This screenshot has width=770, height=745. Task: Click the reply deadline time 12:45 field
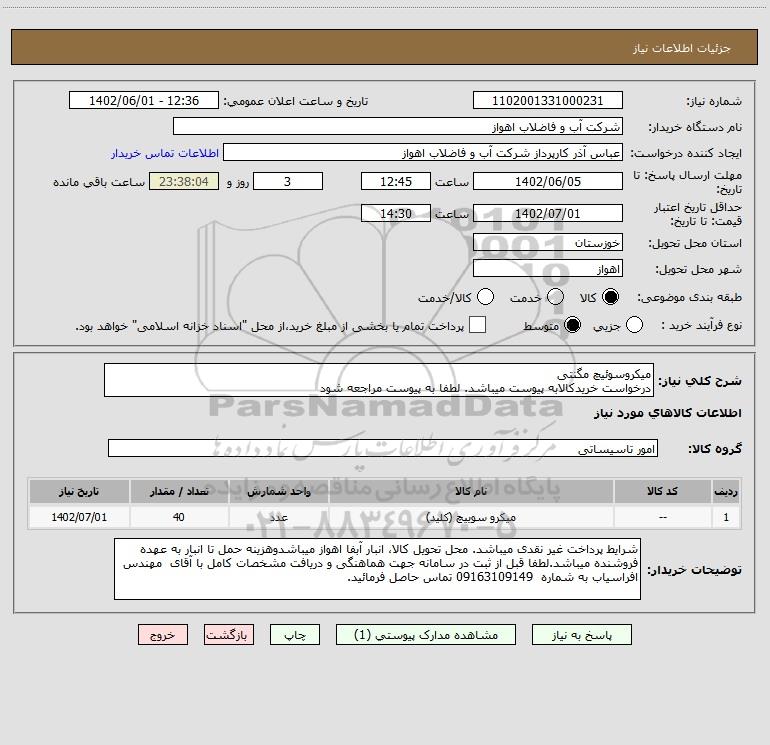tap(396, 181)
